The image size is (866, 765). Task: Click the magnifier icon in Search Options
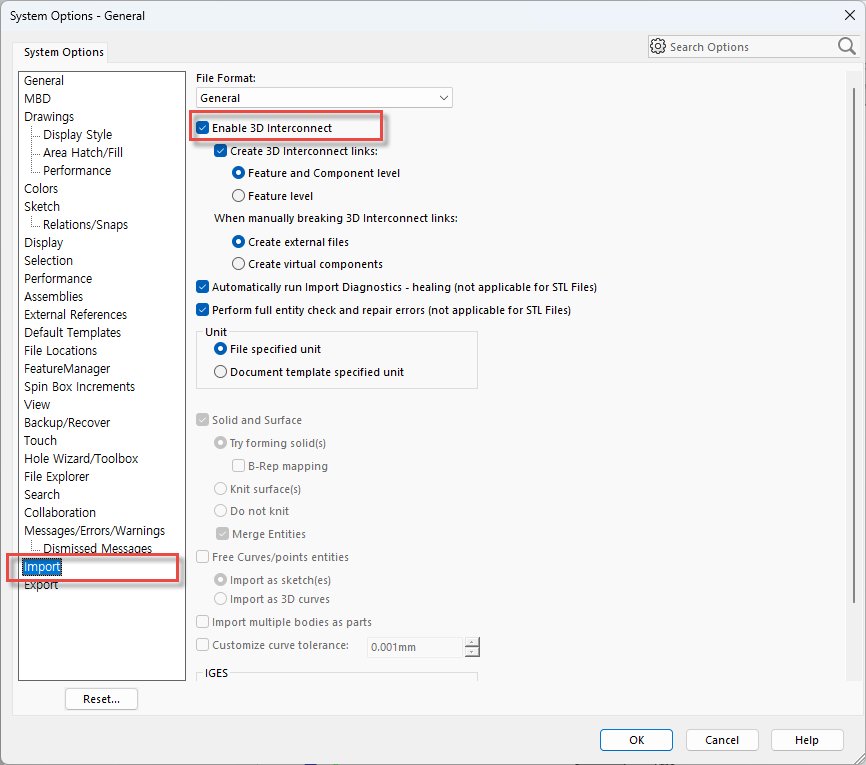(846, 46)
